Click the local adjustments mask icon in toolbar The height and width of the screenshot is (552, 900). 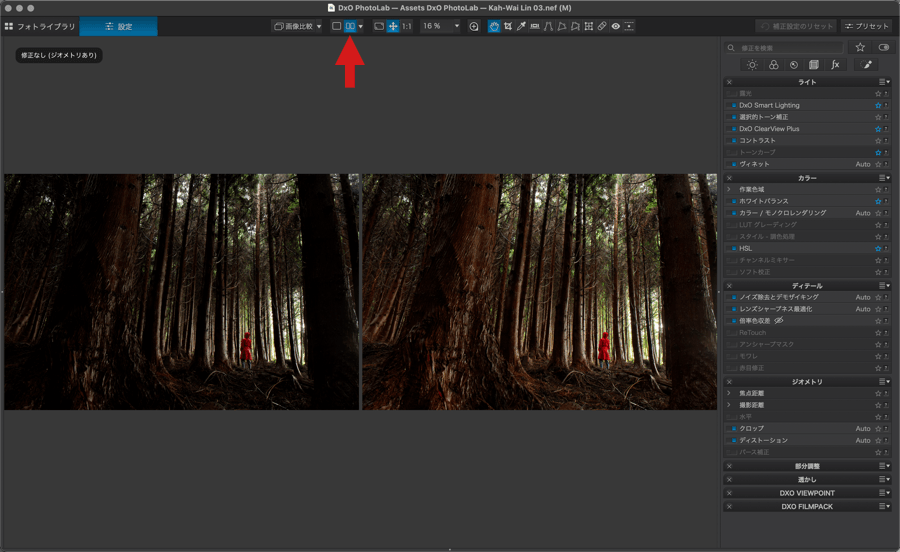(x=629, y=26)
